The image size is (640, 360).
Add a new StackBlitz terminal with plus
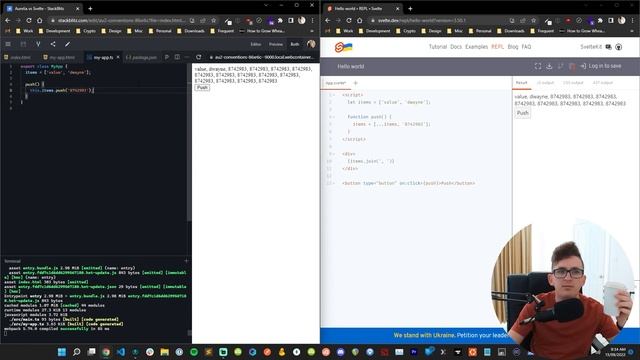point(187,260)
